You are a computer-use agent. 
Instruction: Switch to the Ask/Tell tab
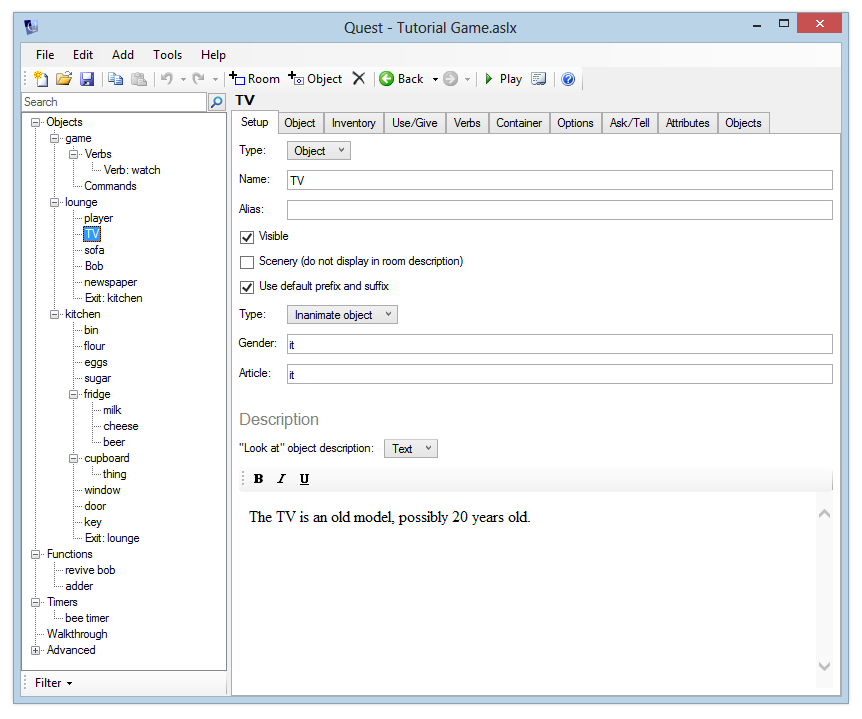[629, 123]
